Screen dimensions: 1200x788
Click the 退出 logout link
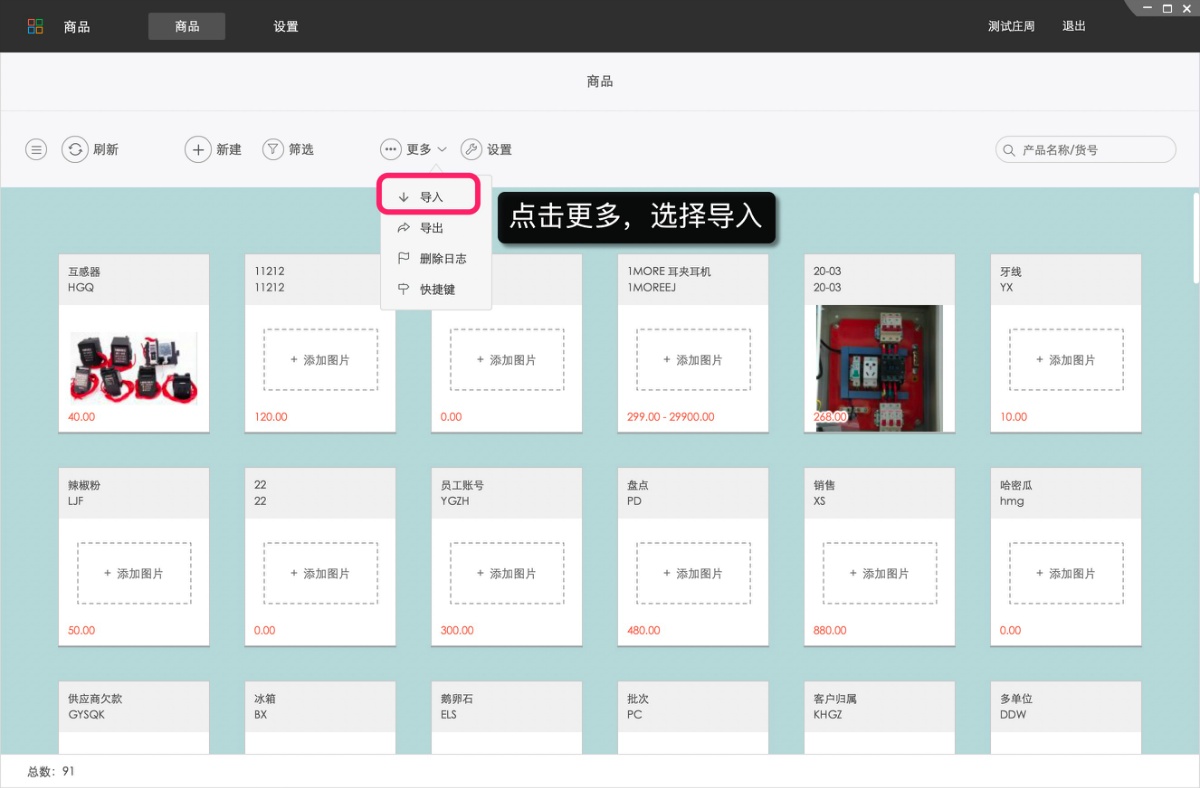pyautogui.click(x=1074, y=26)
